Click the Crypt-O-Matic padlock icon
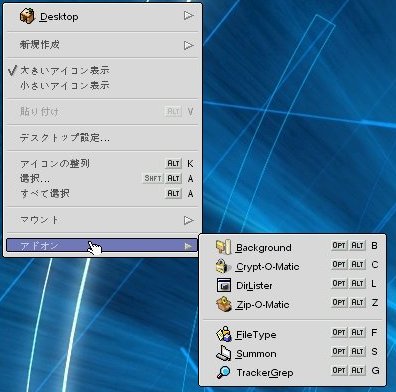 pos(223,266)
